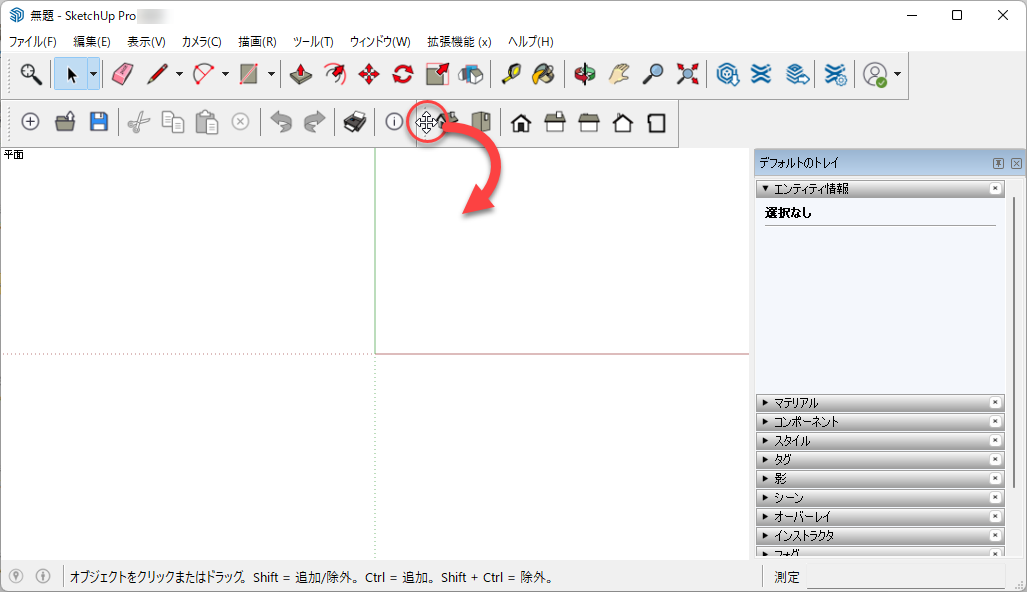Expand the スタイル panel

[x=791, y=441]
